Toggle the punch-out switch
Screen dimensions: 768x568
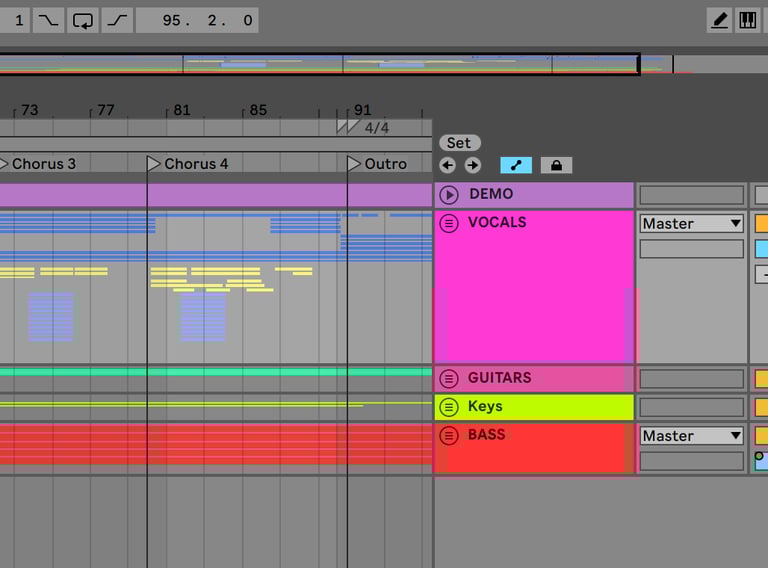pos(117,20)
